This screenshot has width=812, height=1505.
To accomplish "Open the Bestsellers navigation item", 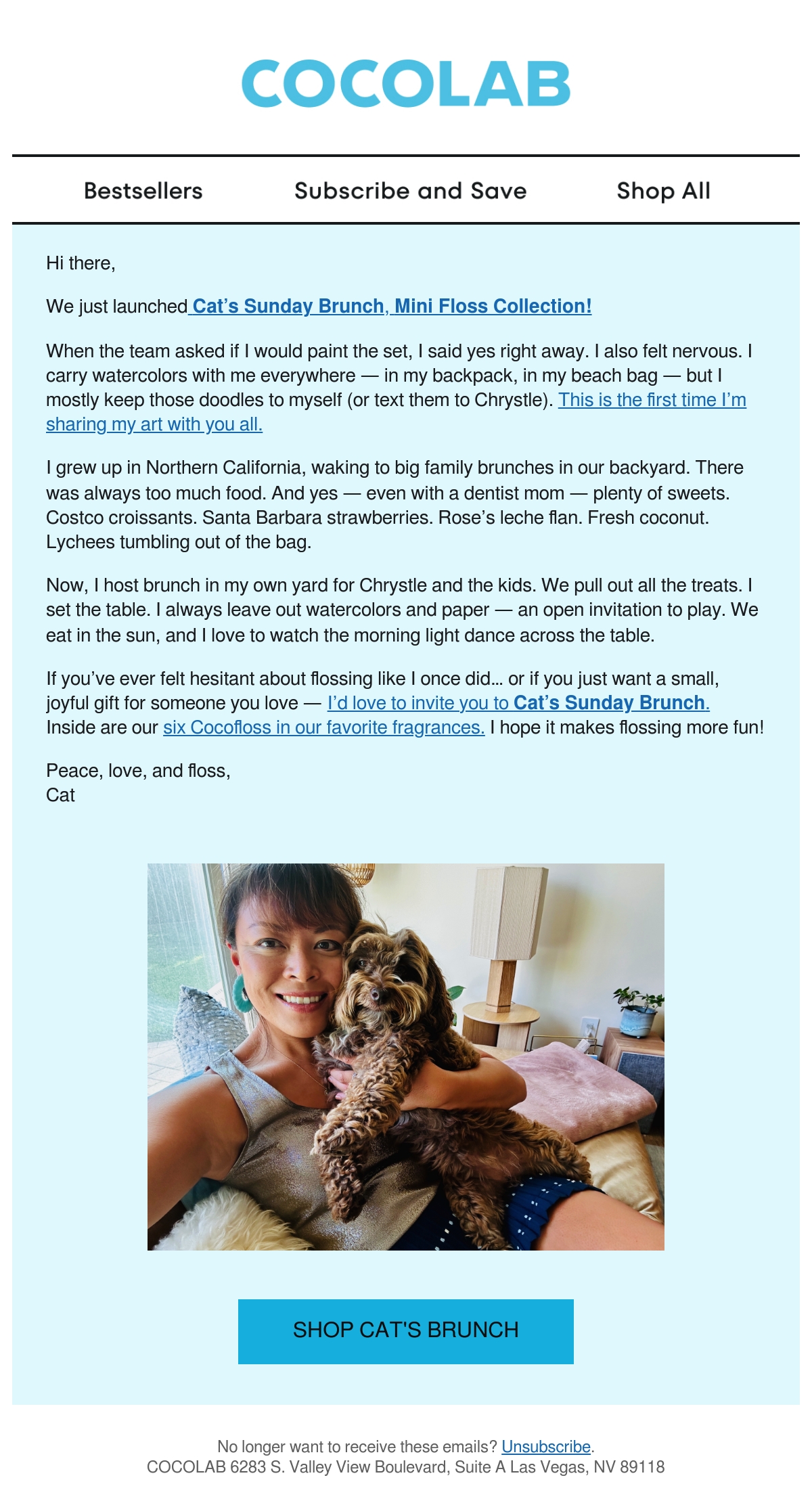I will 143,191.
